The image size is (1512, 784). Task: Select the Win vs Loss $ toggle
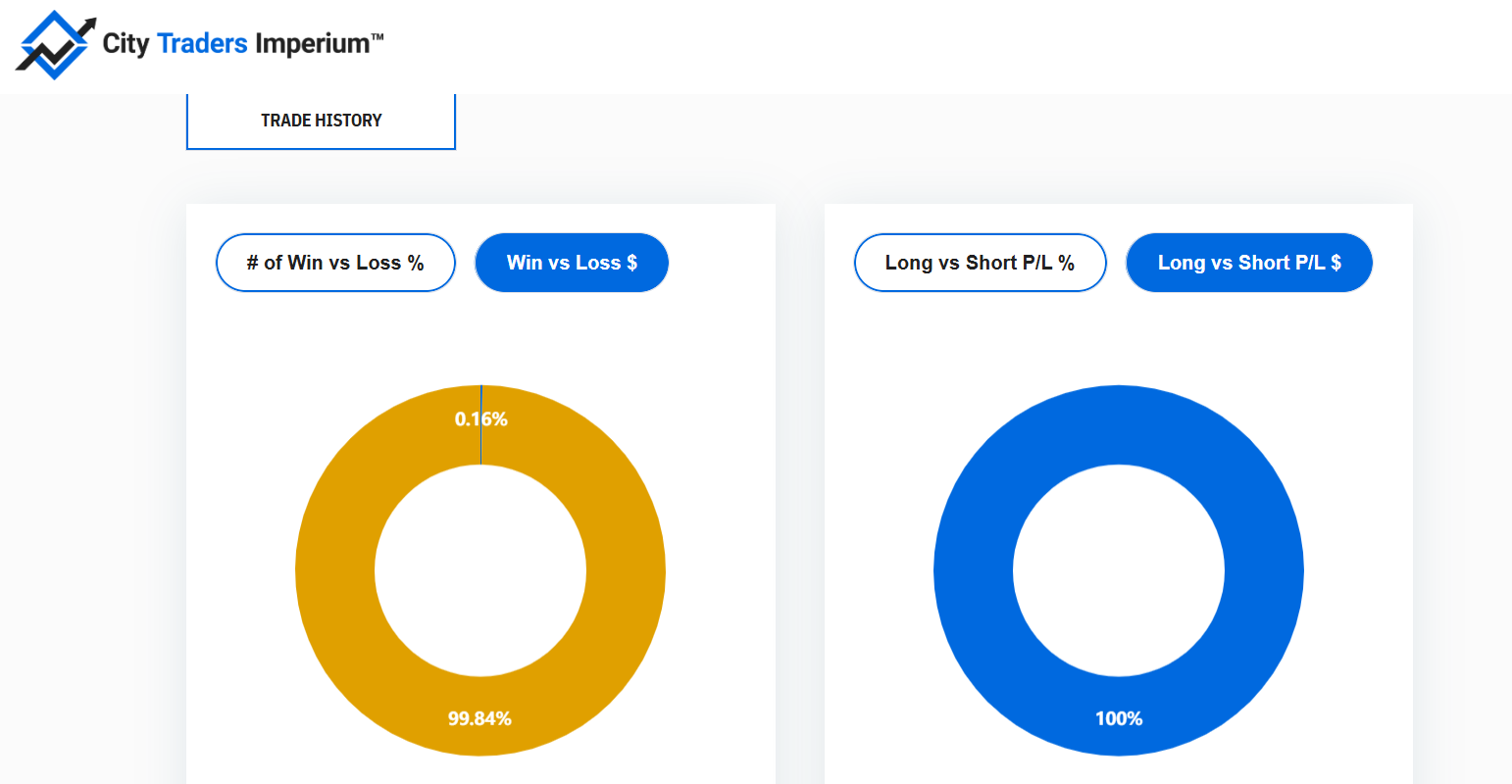572,263
